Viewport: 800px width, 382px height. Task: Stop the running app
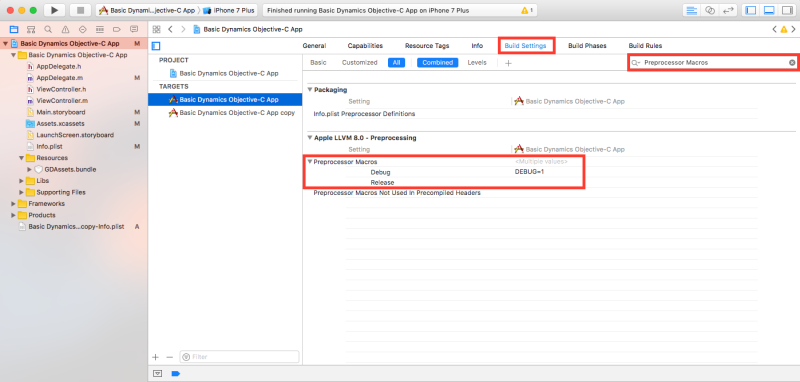pos(80,10)
